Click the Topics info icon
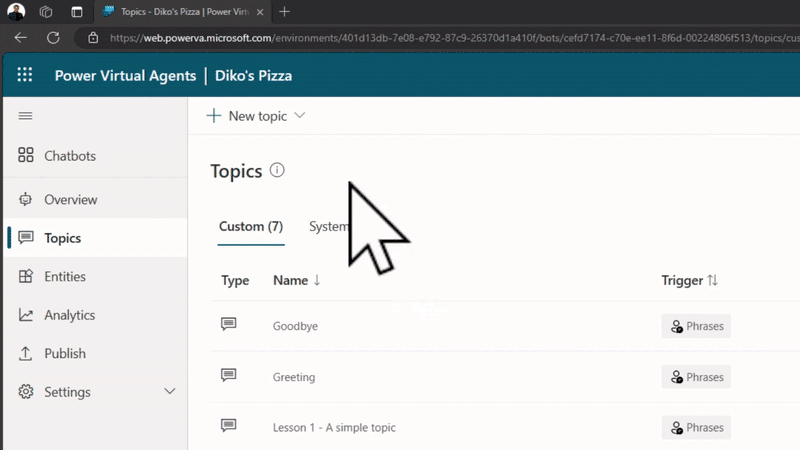Image resolution: width=800 pixels, height=450 pixels. pyautogui.click(x=277, y=170)
